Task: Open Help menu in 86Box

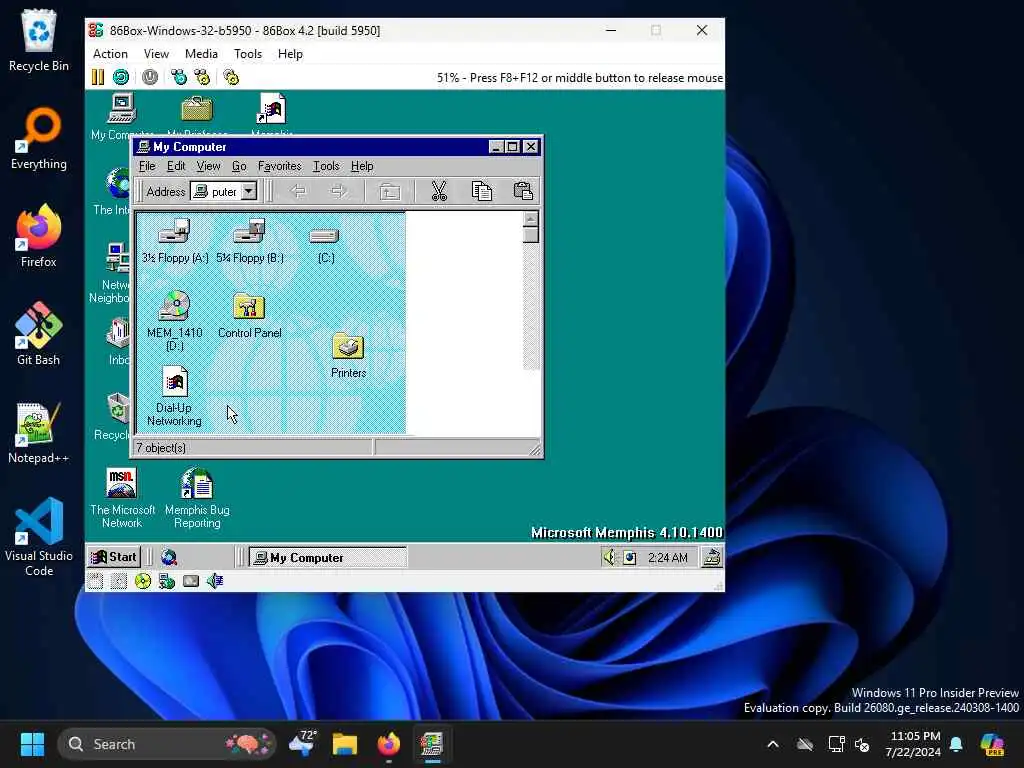Action: point(290,54)
